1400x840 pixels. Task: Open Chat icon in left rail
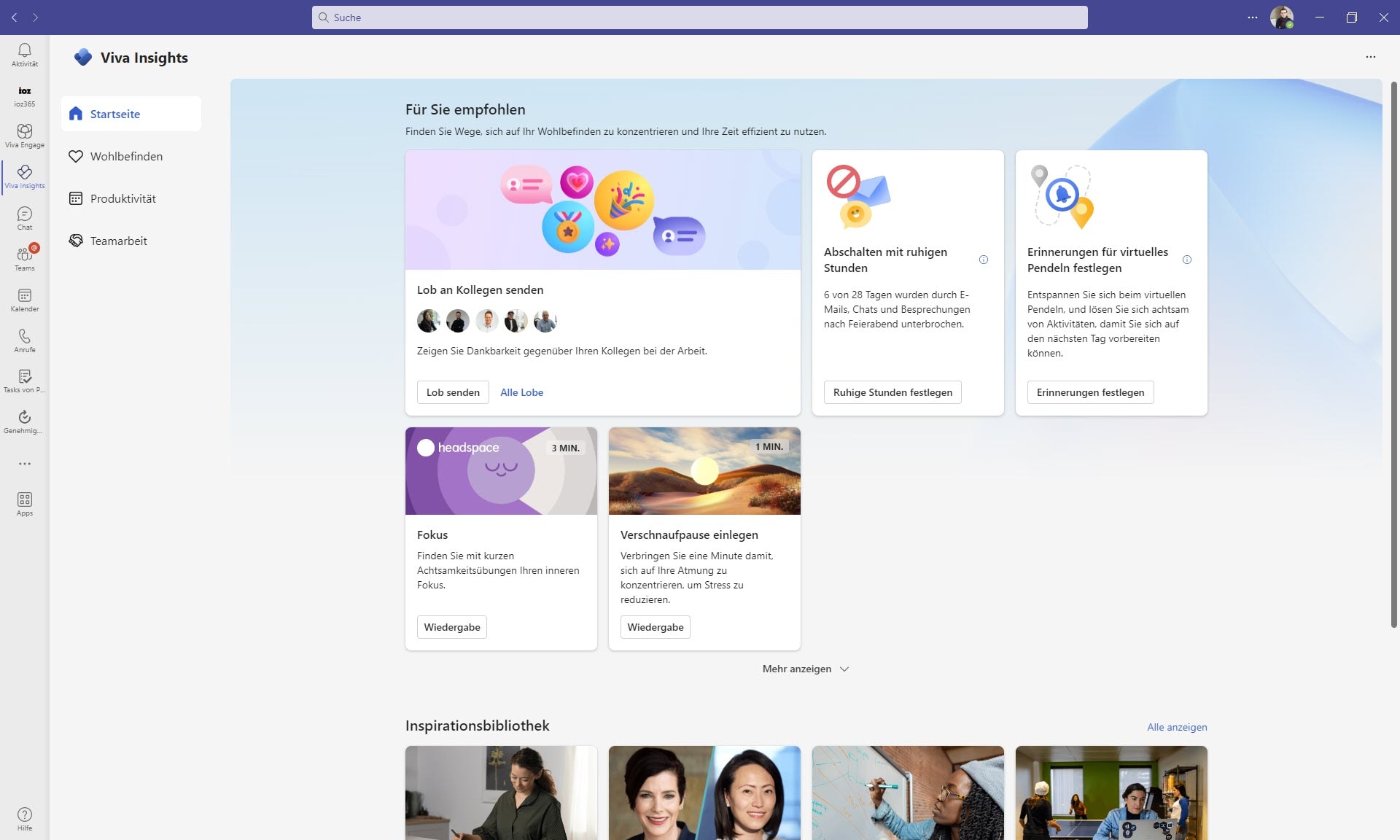(24, 217)
